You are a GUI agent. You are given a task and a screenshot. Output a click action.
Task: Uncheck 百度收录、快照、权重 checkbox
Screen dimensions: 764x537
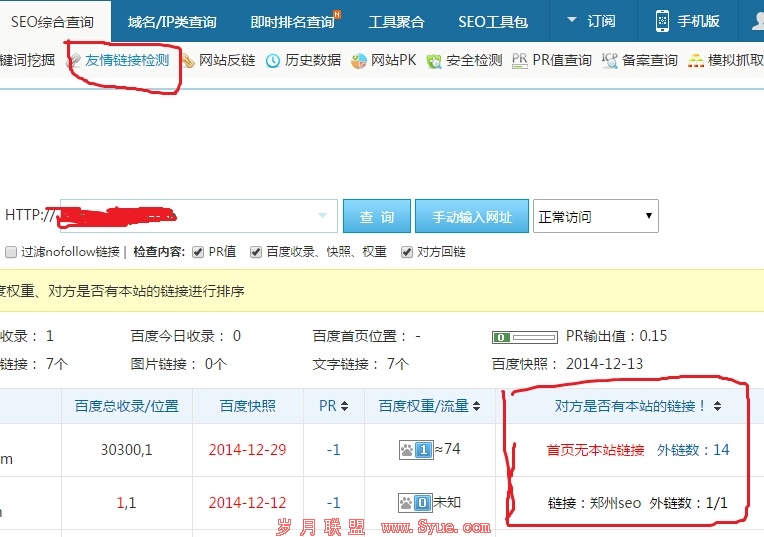click(256, 252)
